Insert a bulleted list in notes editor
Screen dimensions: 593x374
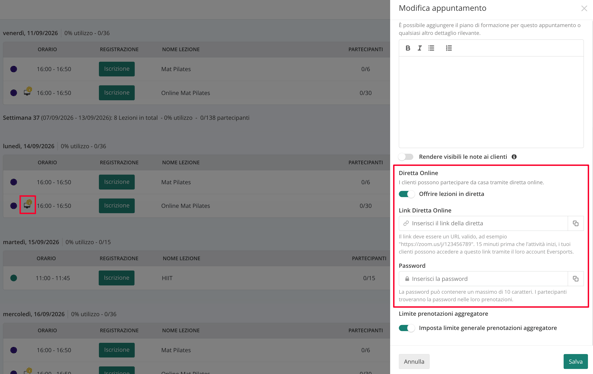(x=431, y=48)
